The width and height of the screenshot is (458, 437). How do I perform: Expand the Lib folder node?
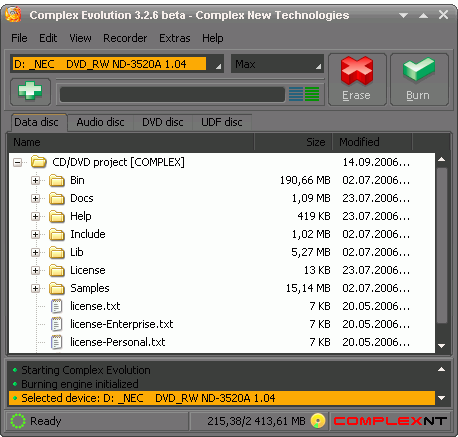coord(35,253)
